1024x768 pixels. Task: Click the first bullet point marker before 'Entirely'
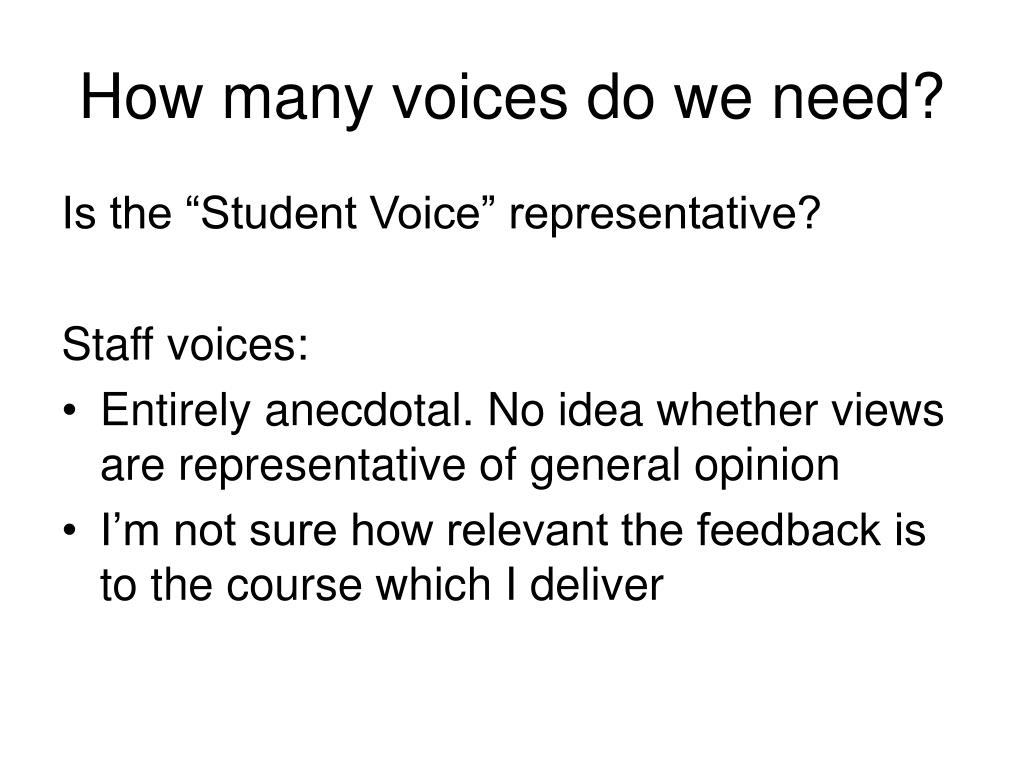click(71, 411)
